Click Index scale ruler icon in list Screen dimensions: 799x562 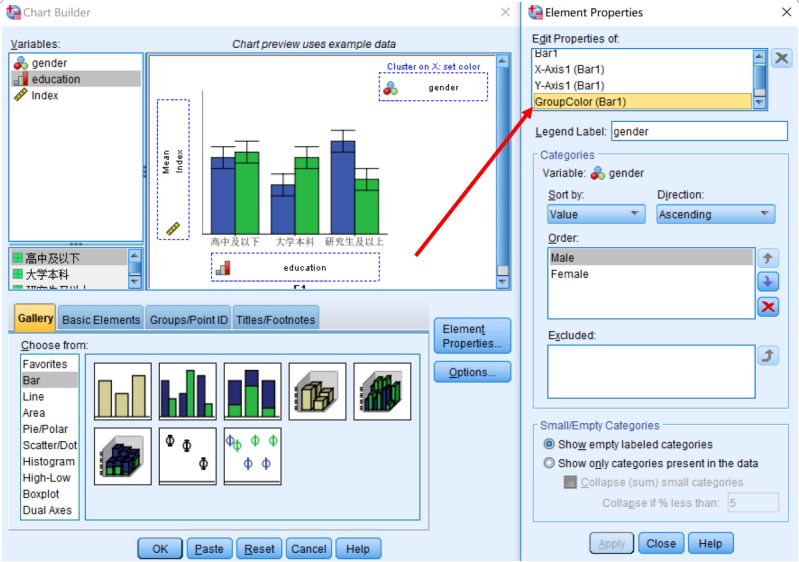pyautogui.click(x=21, y=95)
